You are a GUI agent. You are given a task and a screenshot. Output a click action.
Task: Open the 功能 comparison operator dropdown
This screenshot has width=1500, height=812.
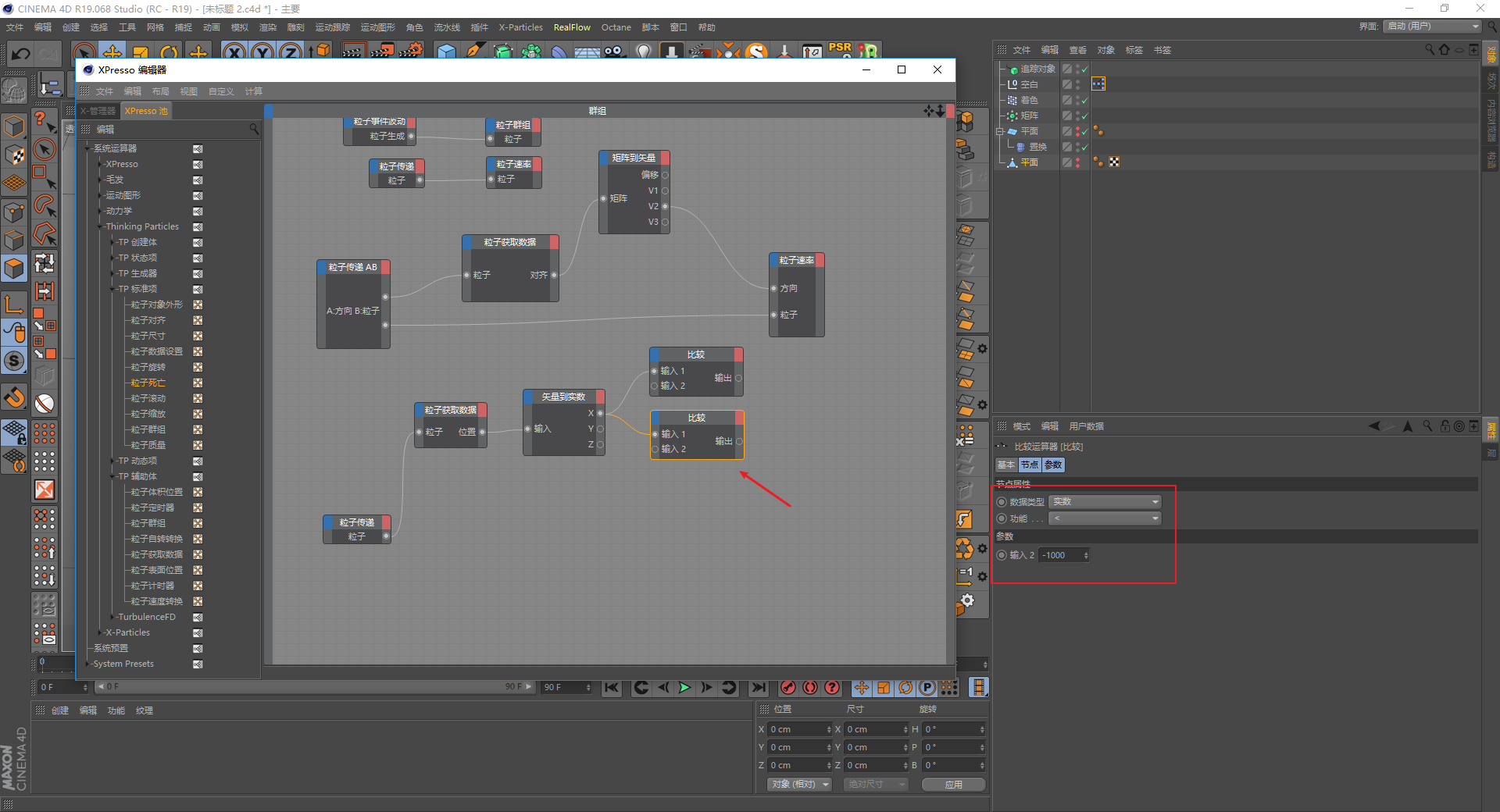(x=1105, y=518)
